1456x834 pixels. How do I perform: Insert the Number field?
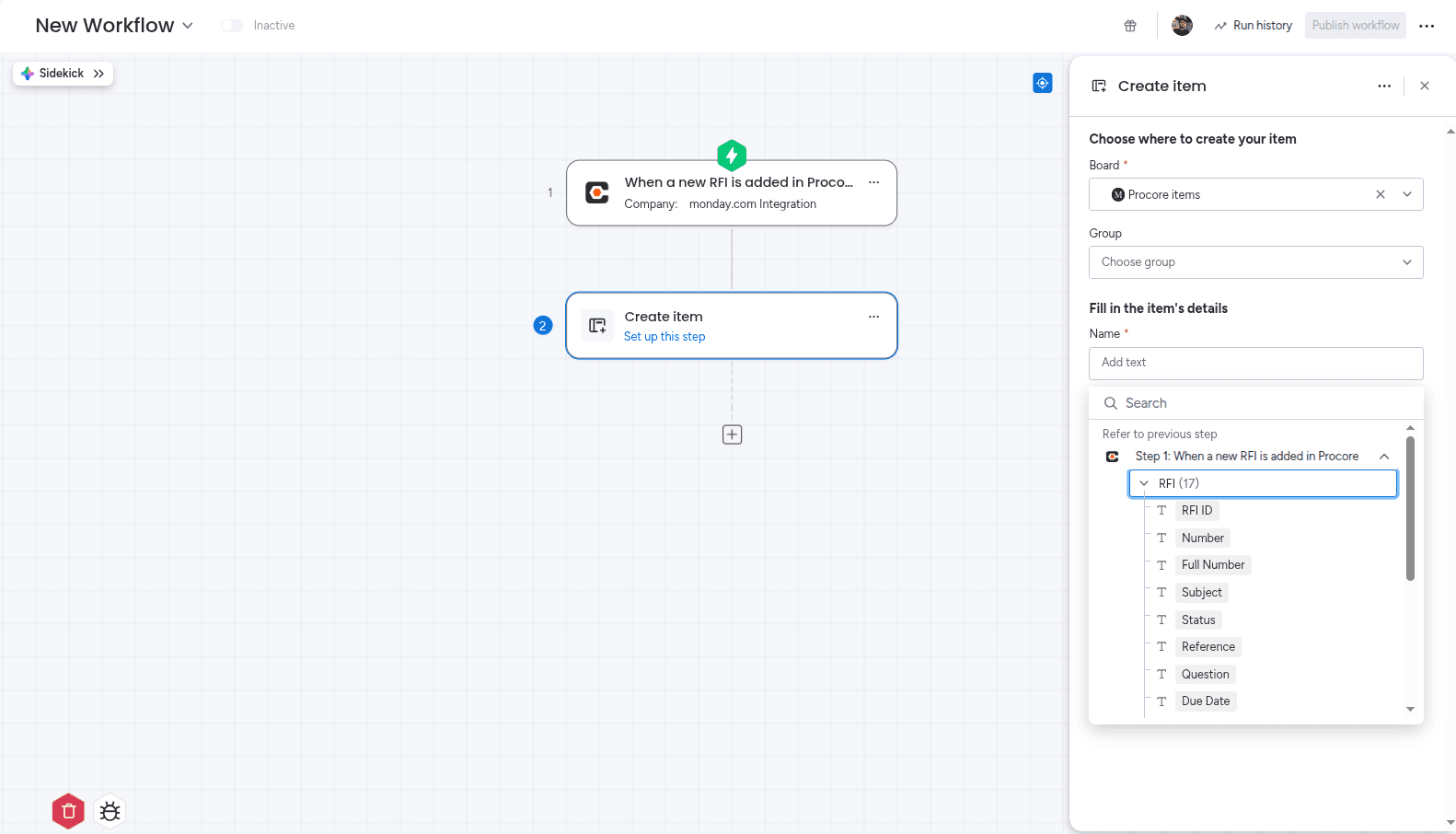tap(1203, 538)
